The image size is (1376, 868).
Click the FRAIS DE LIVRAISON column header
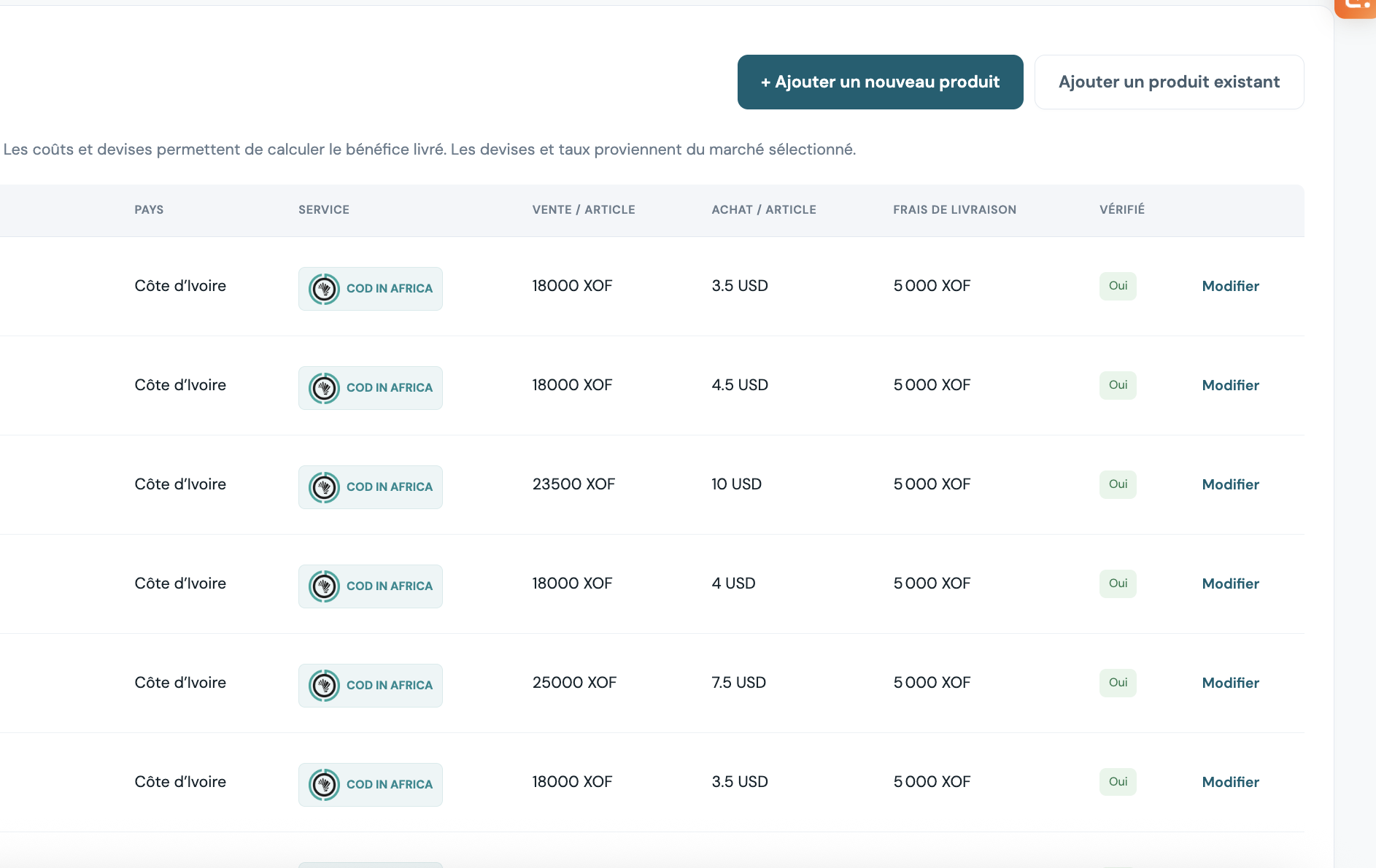click(954, 209)
